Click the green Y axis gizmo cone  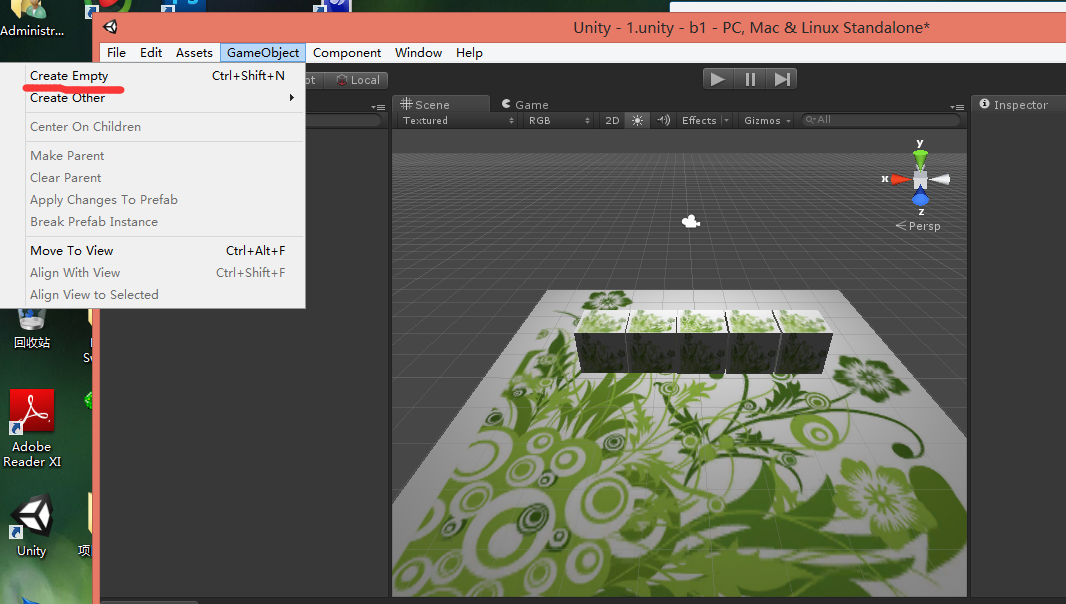920,159
